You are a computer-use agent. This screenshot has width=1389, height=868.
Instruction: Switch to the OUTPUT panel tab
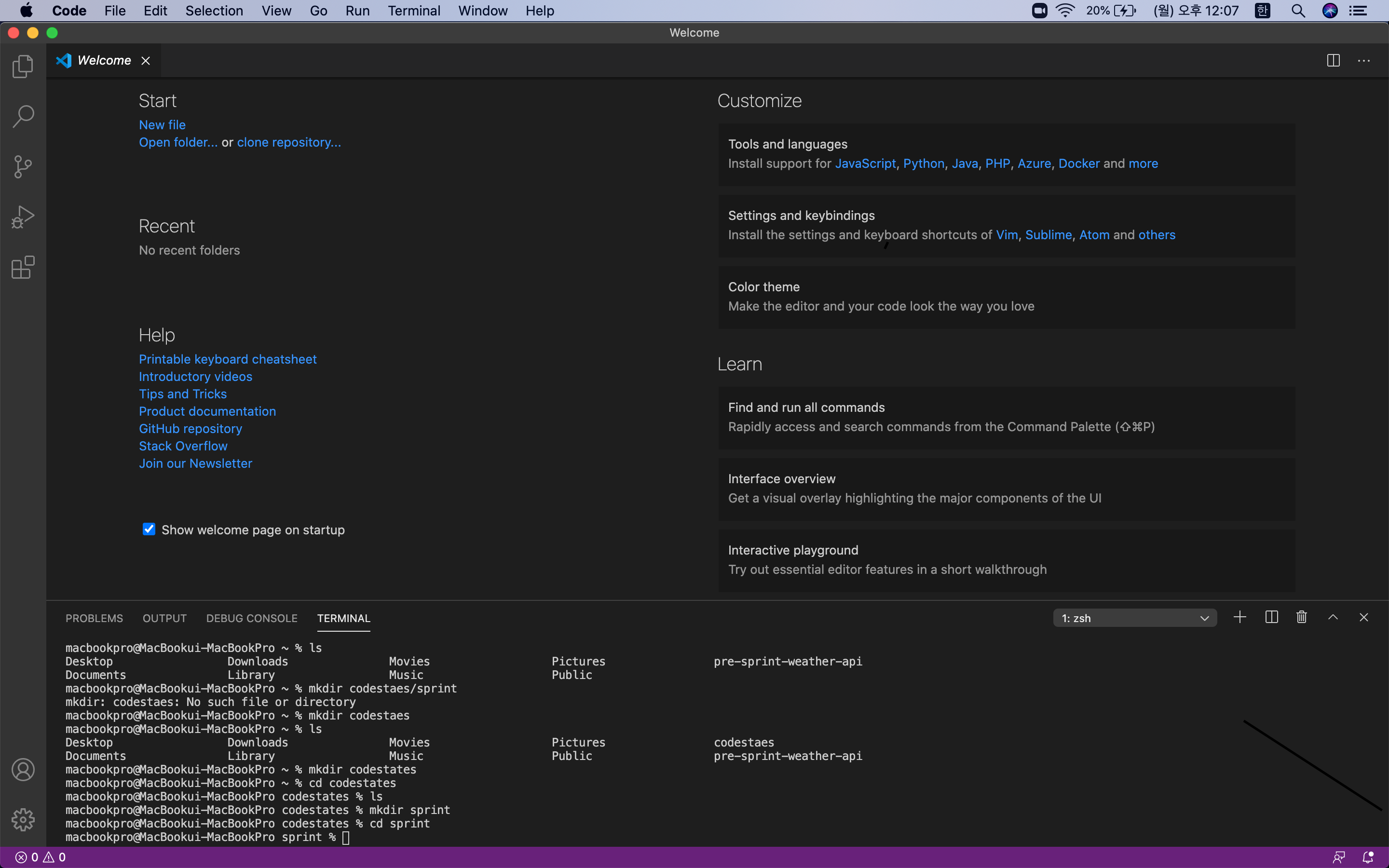click(165, 618)
